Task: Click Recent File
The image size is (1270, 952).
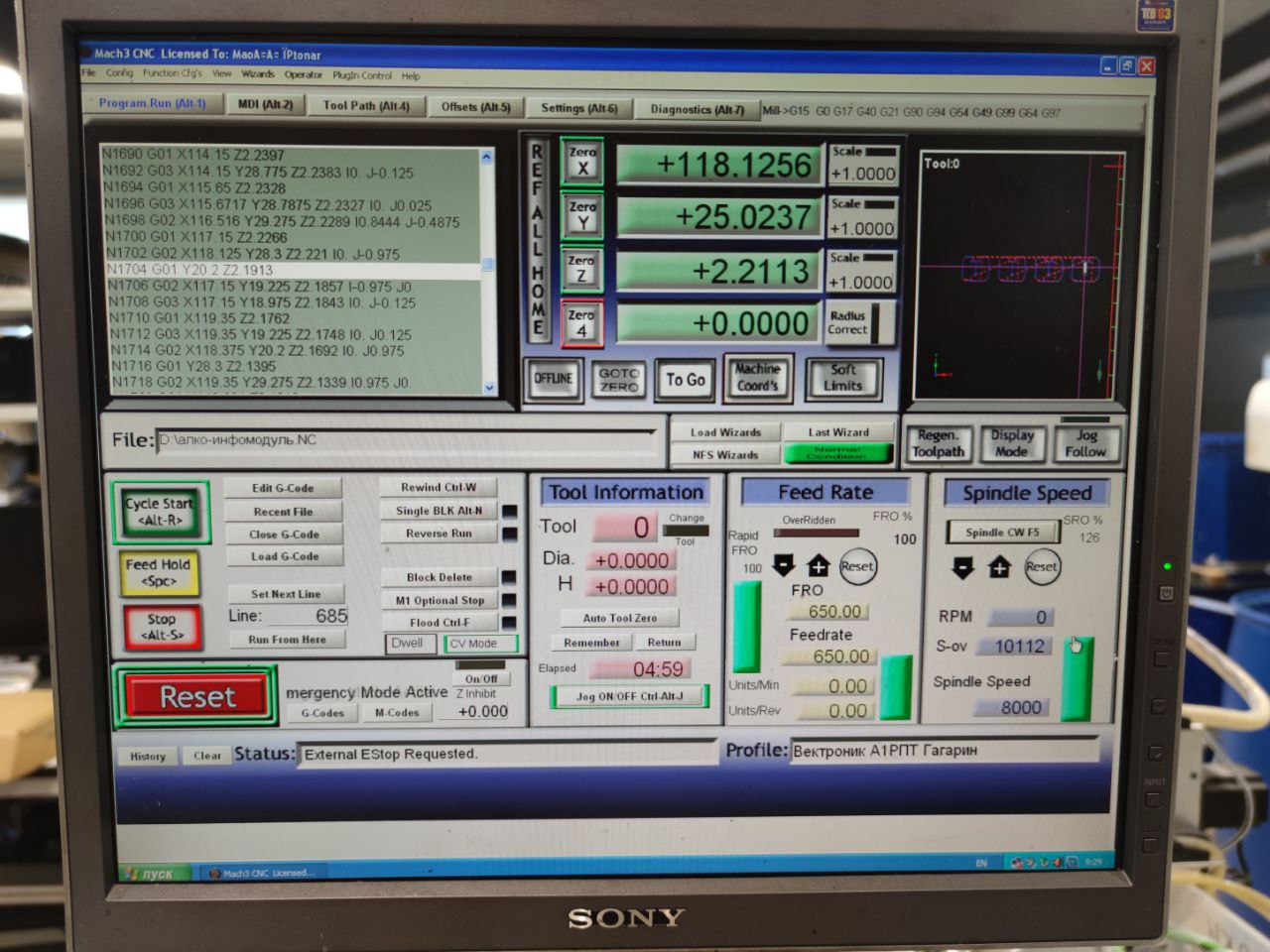Action: click(284, 512)
